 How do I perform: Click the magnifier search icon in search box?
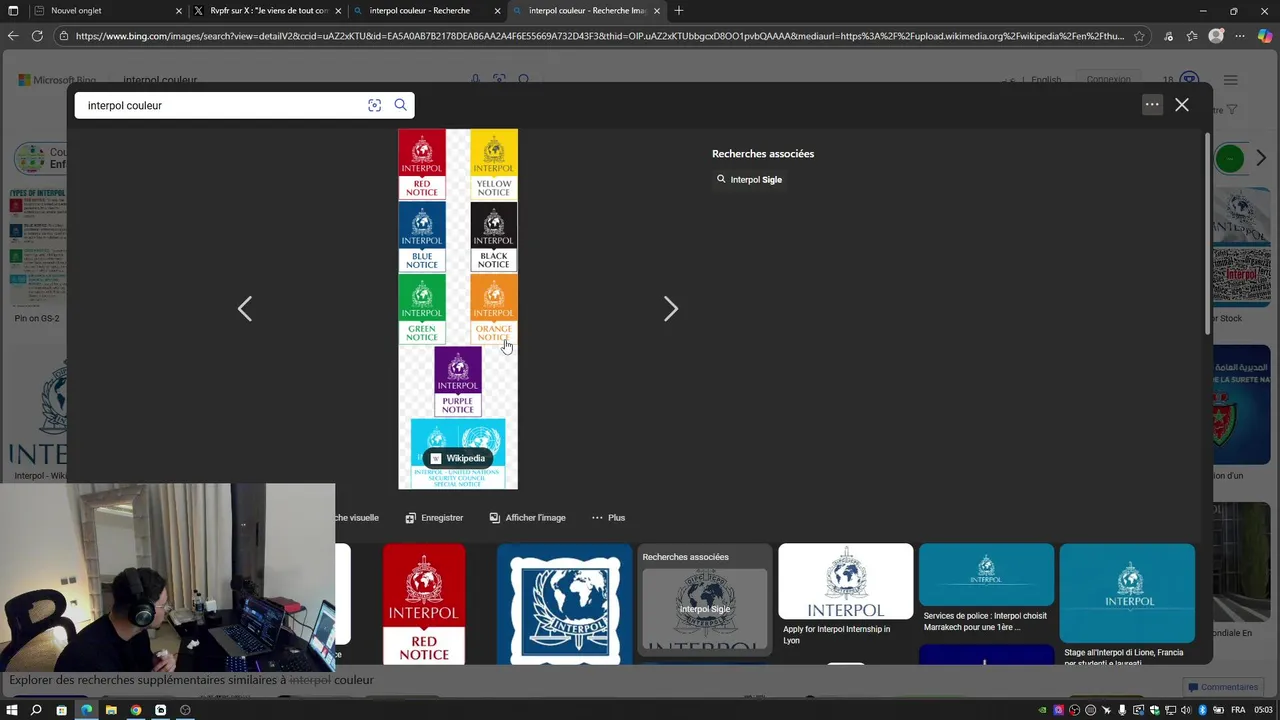coord(400,105)
